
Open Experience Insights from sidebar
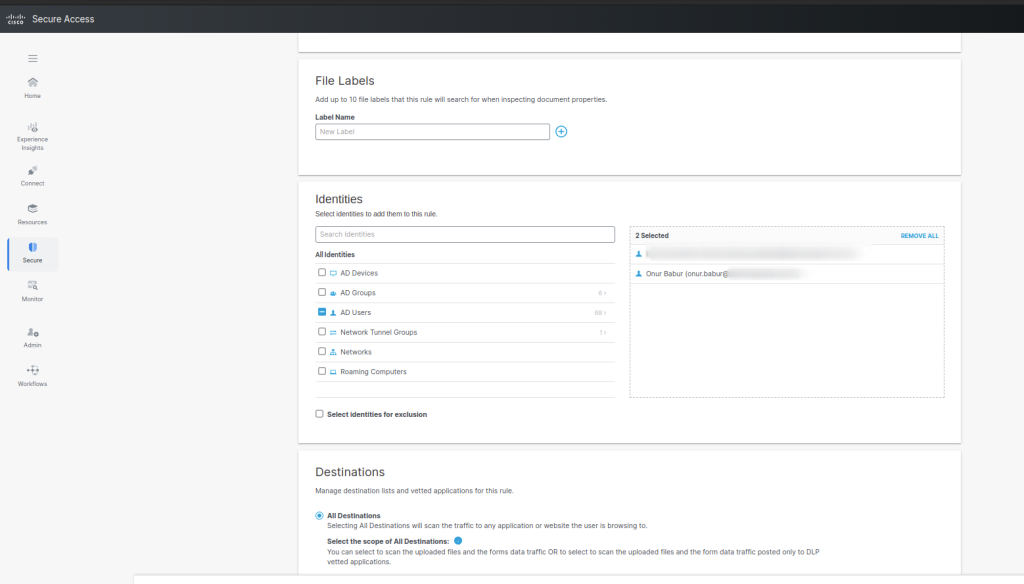pos(32,128)
